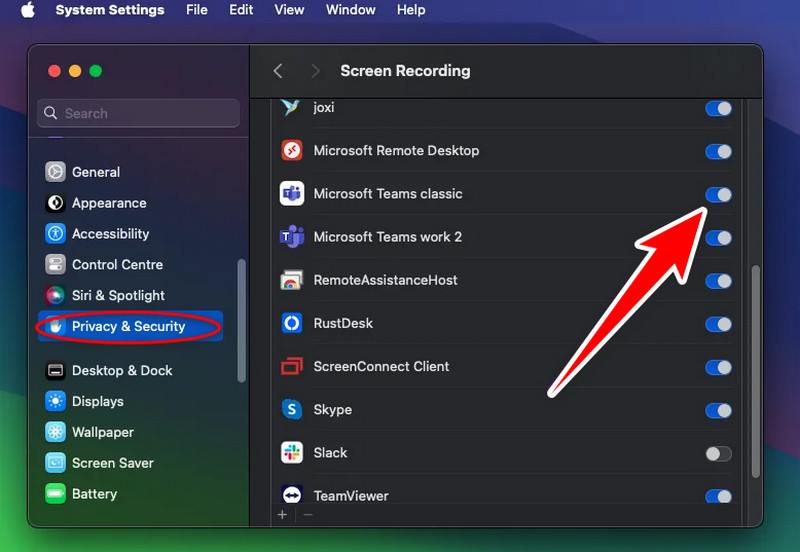The height and width of the screenshot is (552, 800).
Task: Open the Window menu
Action: coord(351,10)
